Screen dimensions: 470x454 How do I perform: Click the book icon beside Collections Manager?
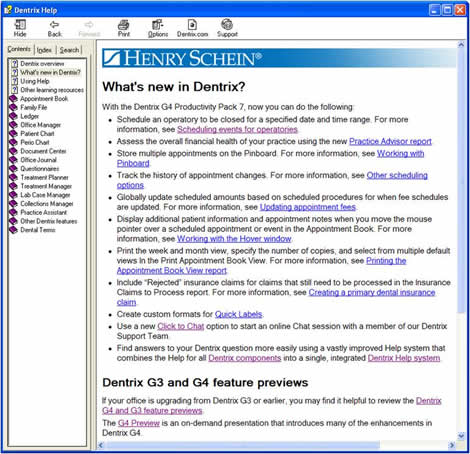[x=13, y=203]
